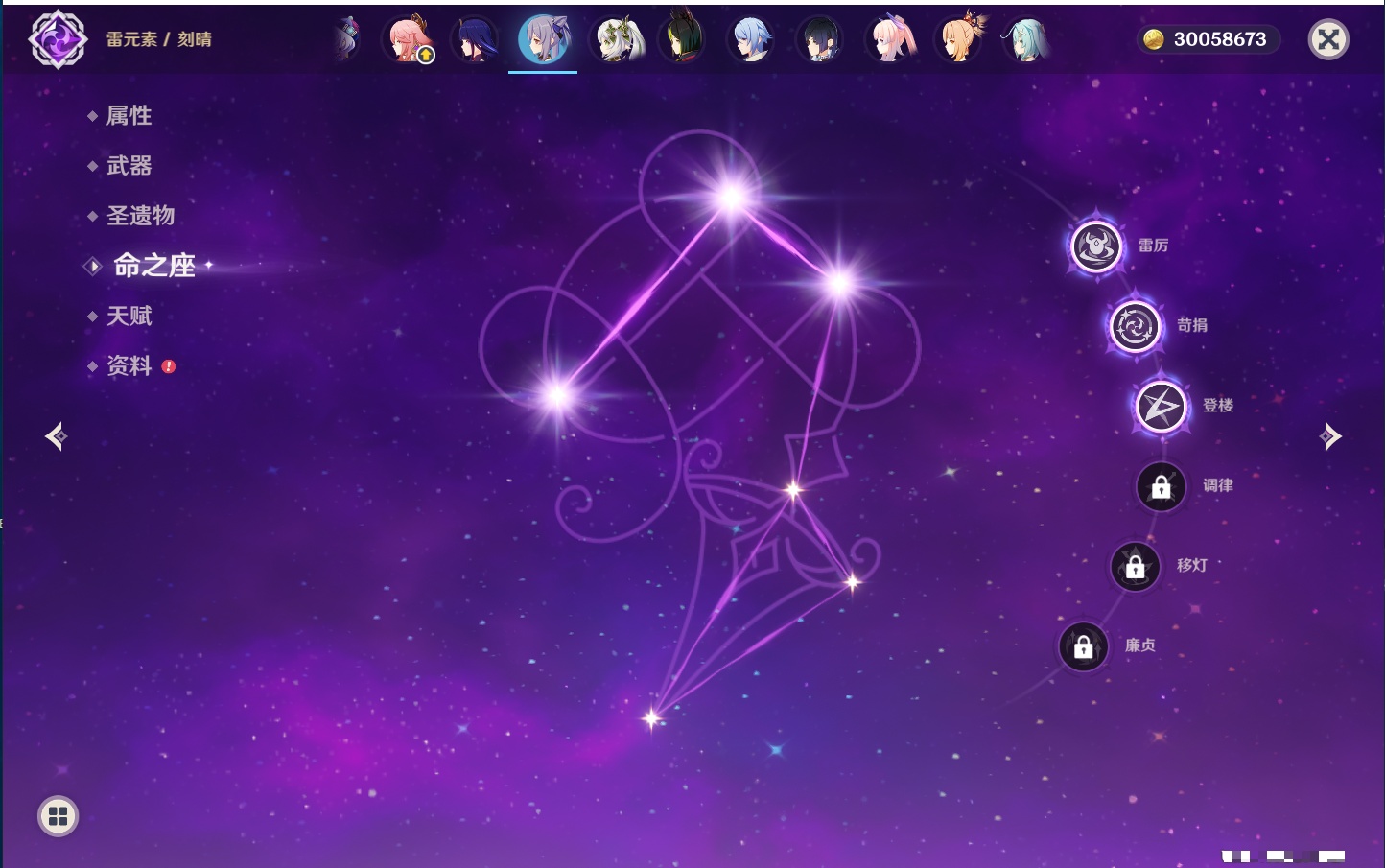Click the yellow upgrade arrow badge
1385x868 pixels.
[426, 56]
